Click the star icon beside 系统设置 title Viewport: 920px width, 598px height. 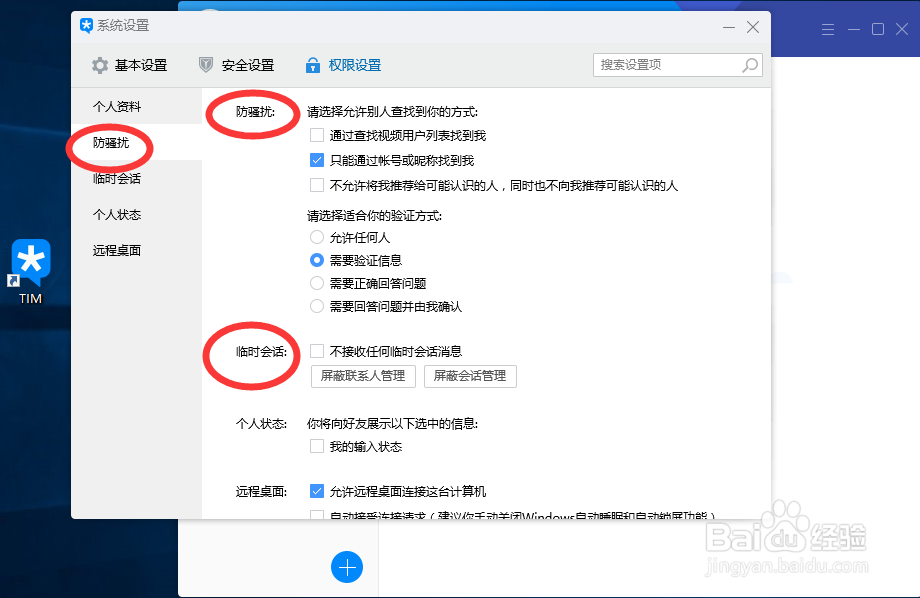[86, 25]
